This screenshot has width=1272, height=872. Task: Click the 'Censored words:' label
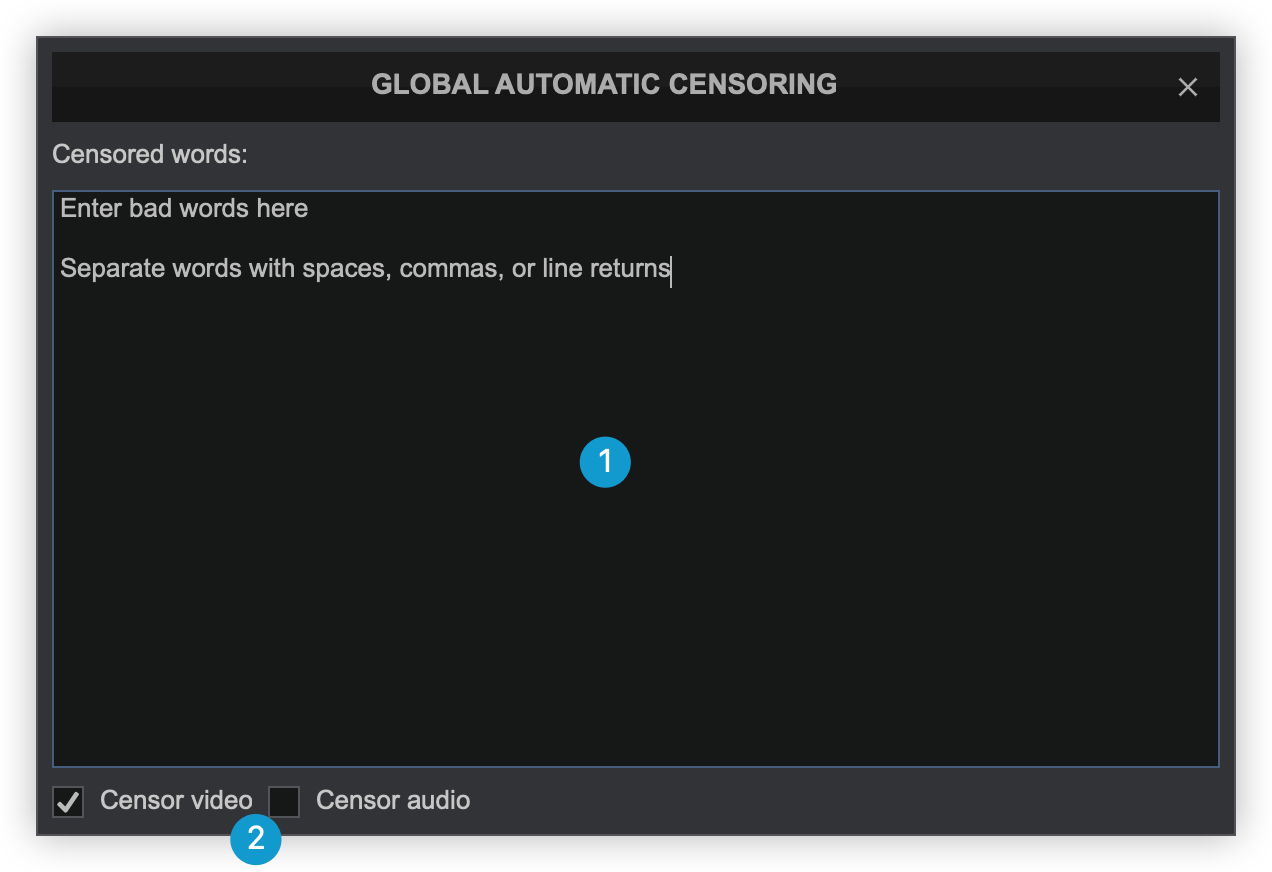tap(149, 155)
